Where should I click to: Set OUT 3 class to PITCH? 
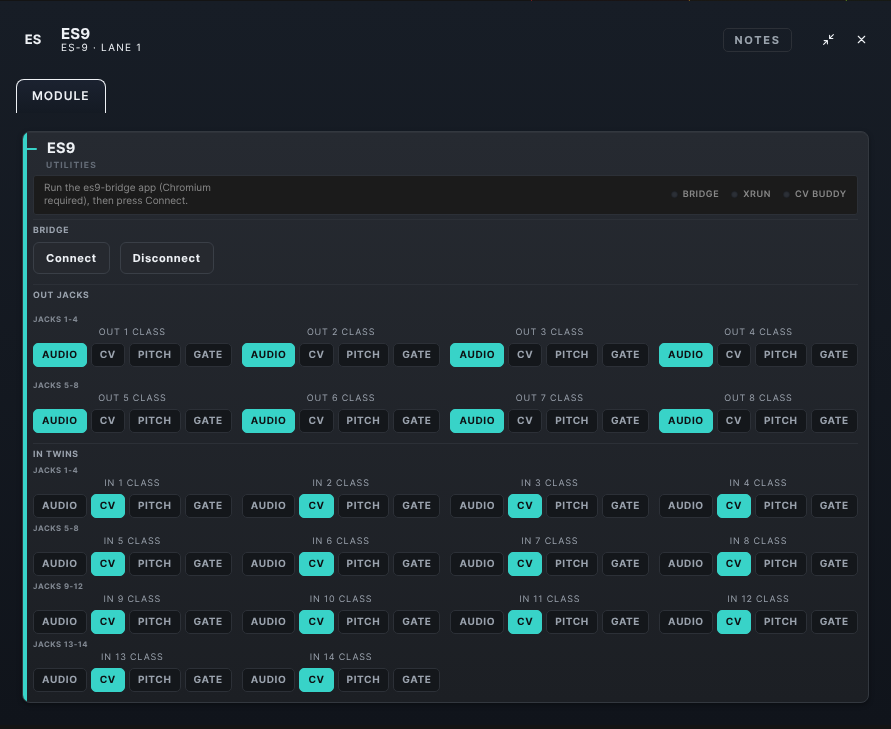coord(572,355)
